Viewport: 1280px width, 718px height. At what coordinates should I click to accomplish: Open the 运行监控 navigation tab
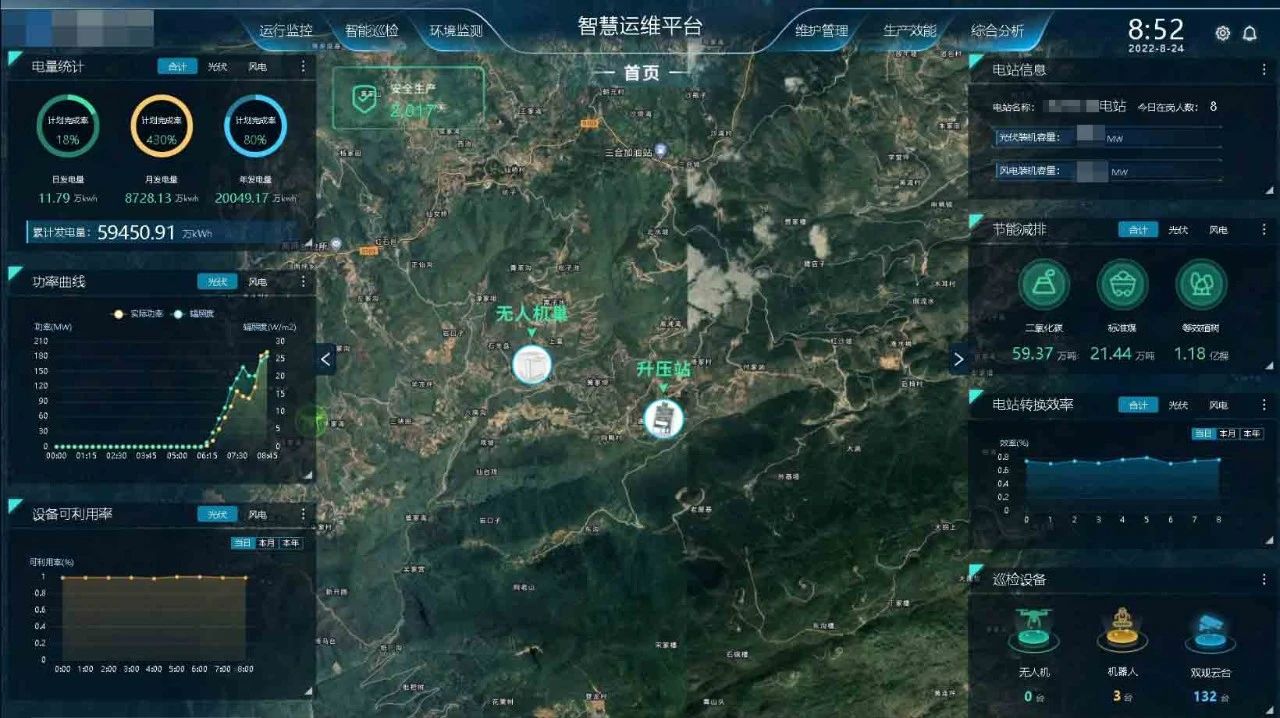(287, 31)
